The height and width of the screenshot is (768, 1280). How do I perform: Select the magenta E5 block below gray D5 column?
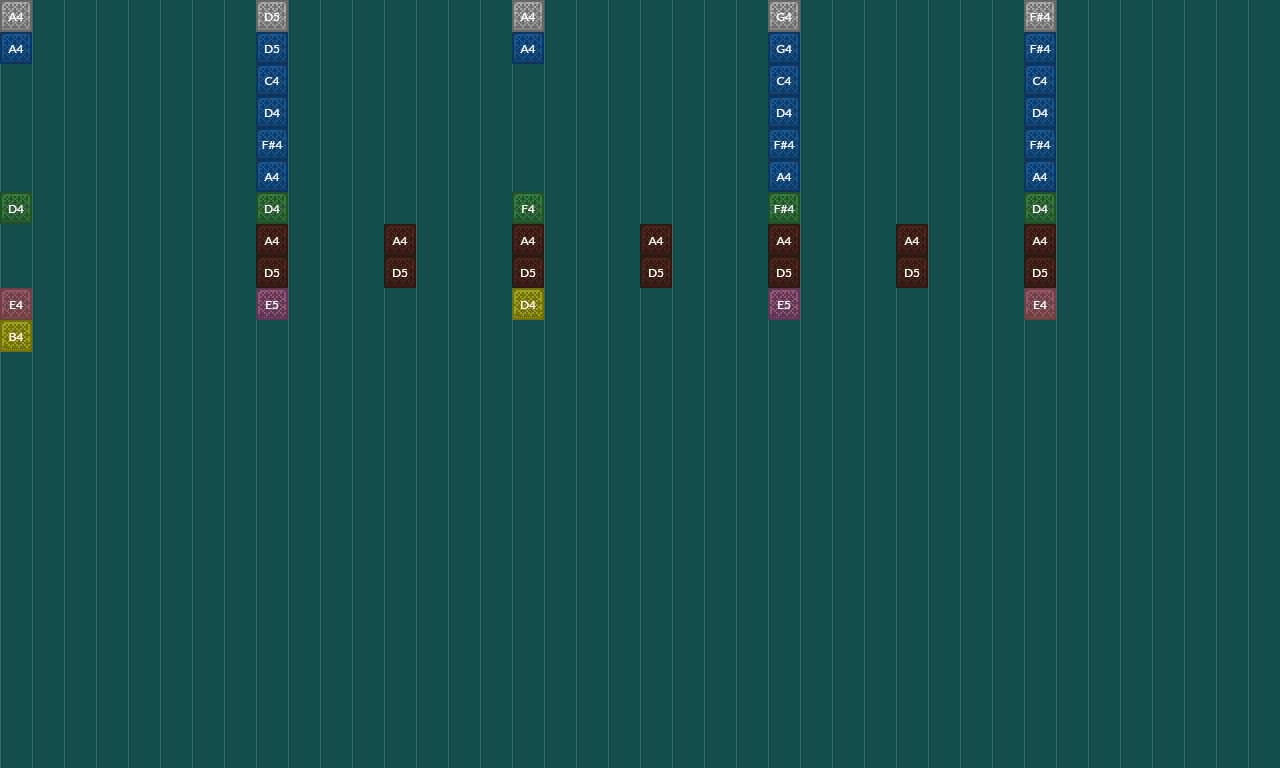point(272,305)
